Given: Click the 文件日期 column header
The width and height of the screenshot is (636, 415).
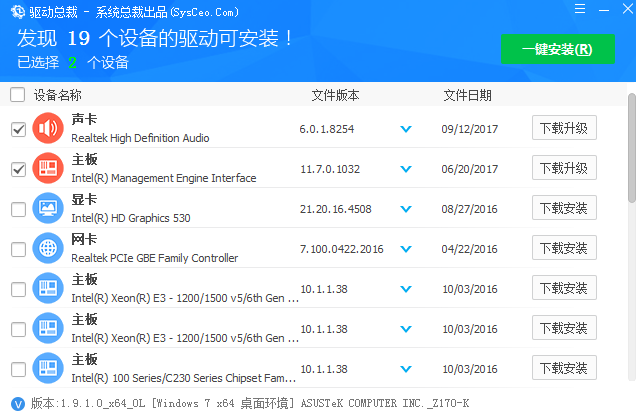Looking at the screenshot, I should (467, 95).
